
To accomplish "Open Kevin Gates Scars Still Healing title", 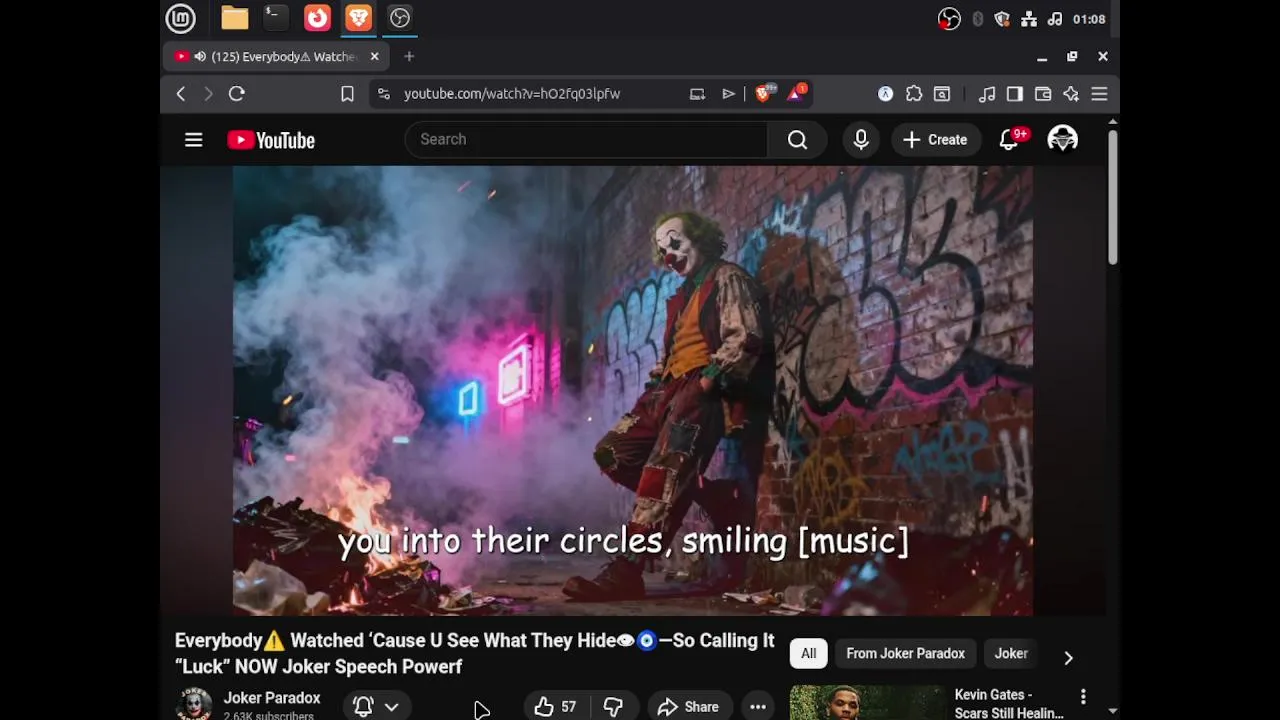I will (x=1009, y=704).
